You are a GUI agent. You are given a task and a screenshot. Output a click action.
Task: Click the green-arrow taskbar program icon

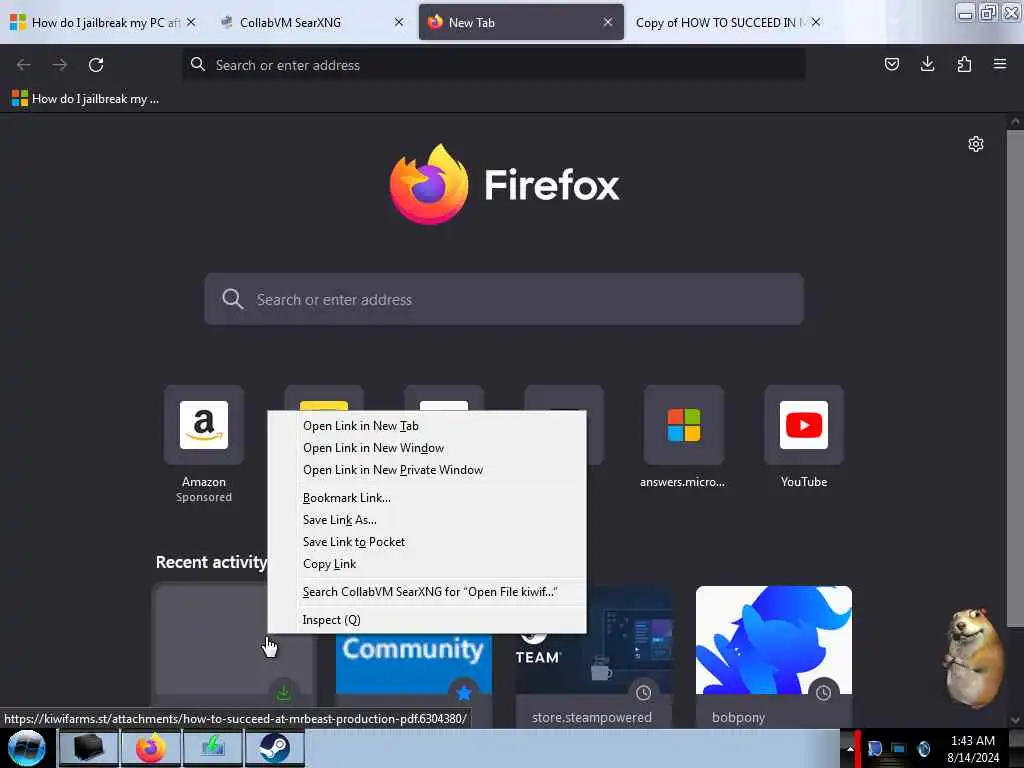pos(213,748)
